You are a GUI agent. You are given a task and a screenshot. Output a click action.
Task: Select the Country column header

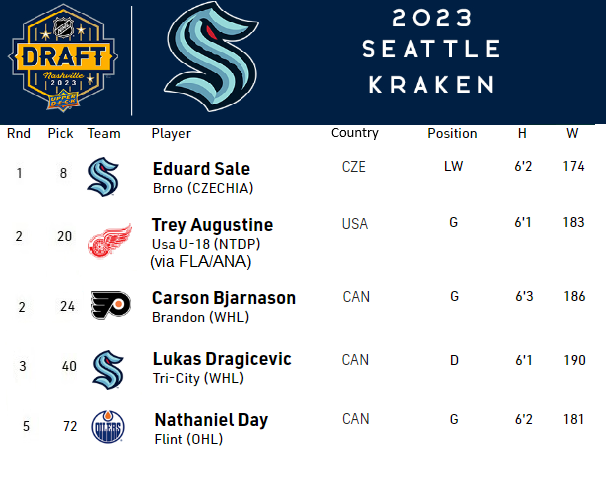355,133
